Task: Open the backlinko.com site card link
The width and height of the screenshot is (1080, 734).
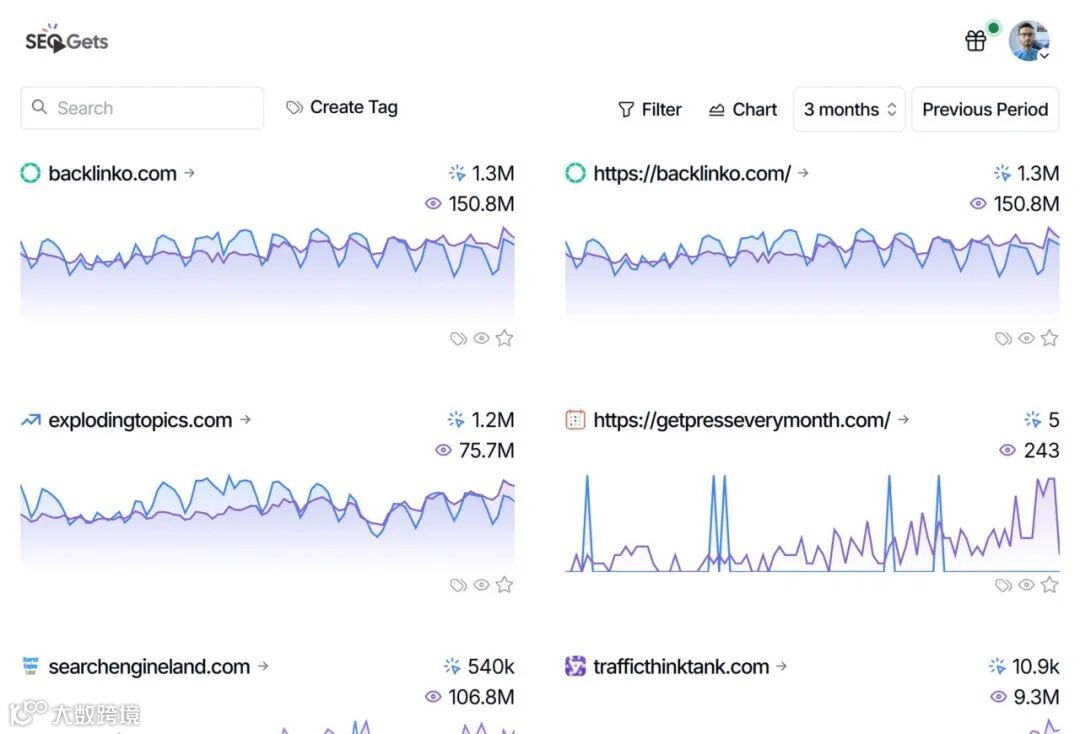Action: point(112,174)
